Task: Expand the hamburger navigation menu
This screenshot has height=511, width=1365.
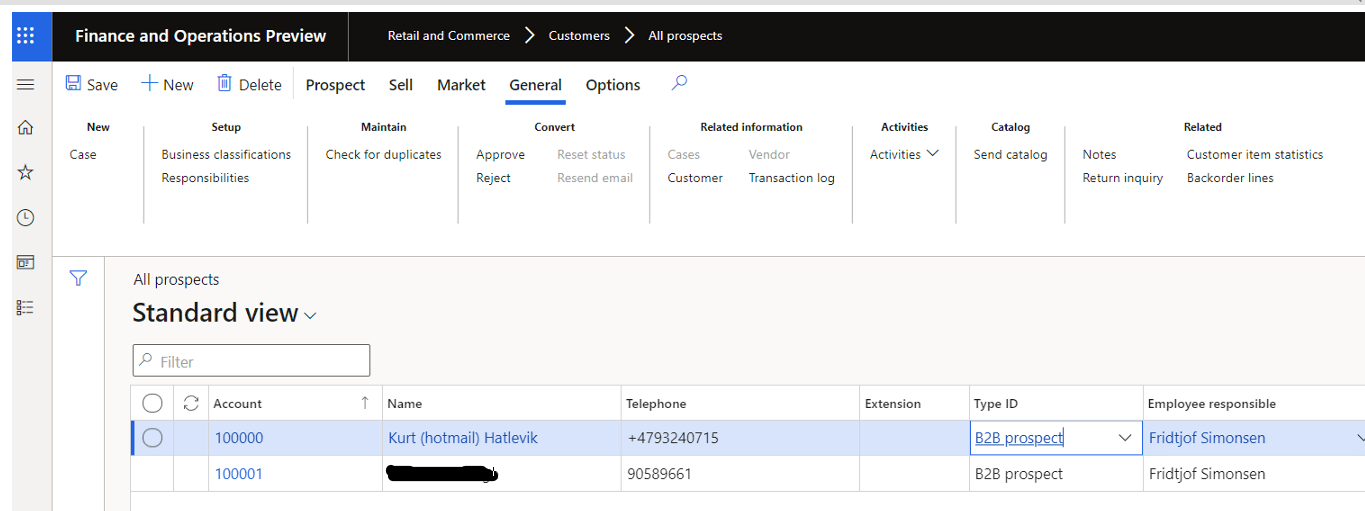Action: (26, 85)
